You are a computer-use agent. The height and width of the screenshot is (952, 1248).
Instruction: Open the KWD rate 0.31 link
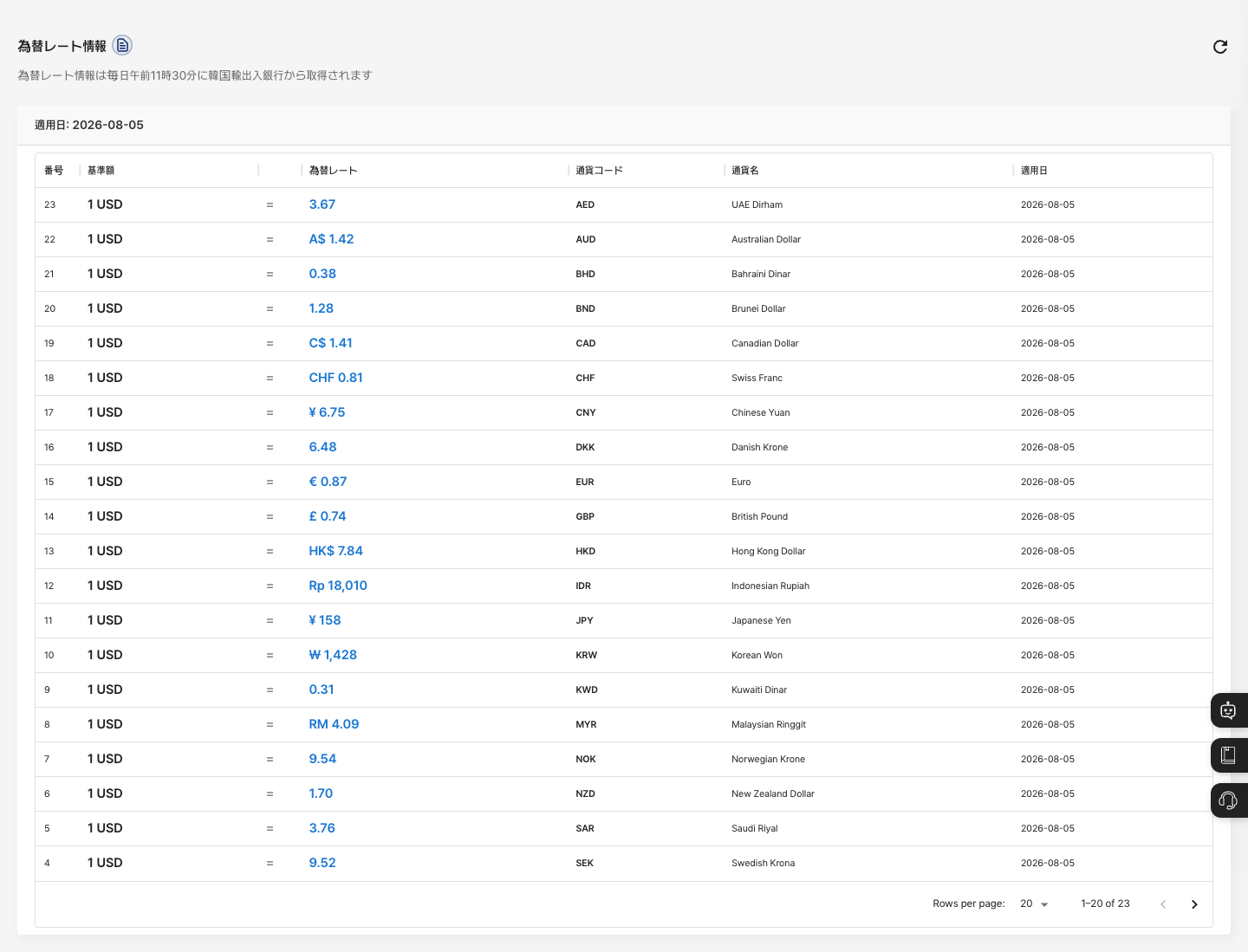pyautogui.click(x=322, y=690)
